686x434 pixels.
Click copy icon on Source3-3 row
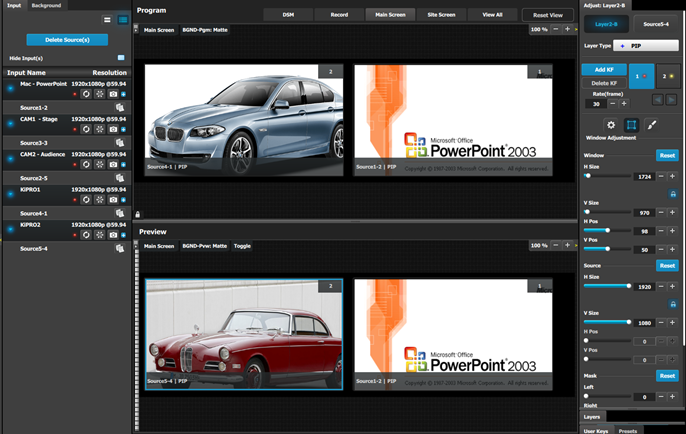click(x=119, y=143)
